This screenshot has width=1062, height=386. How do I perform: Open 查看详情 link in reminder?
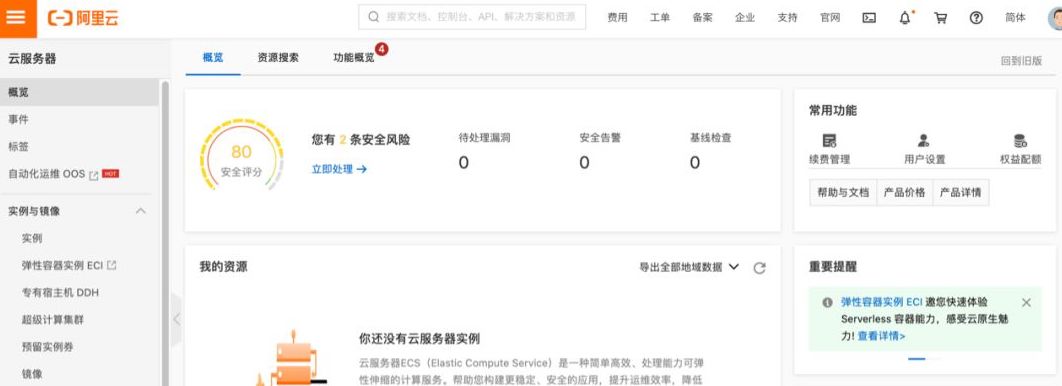pos(882,336)
